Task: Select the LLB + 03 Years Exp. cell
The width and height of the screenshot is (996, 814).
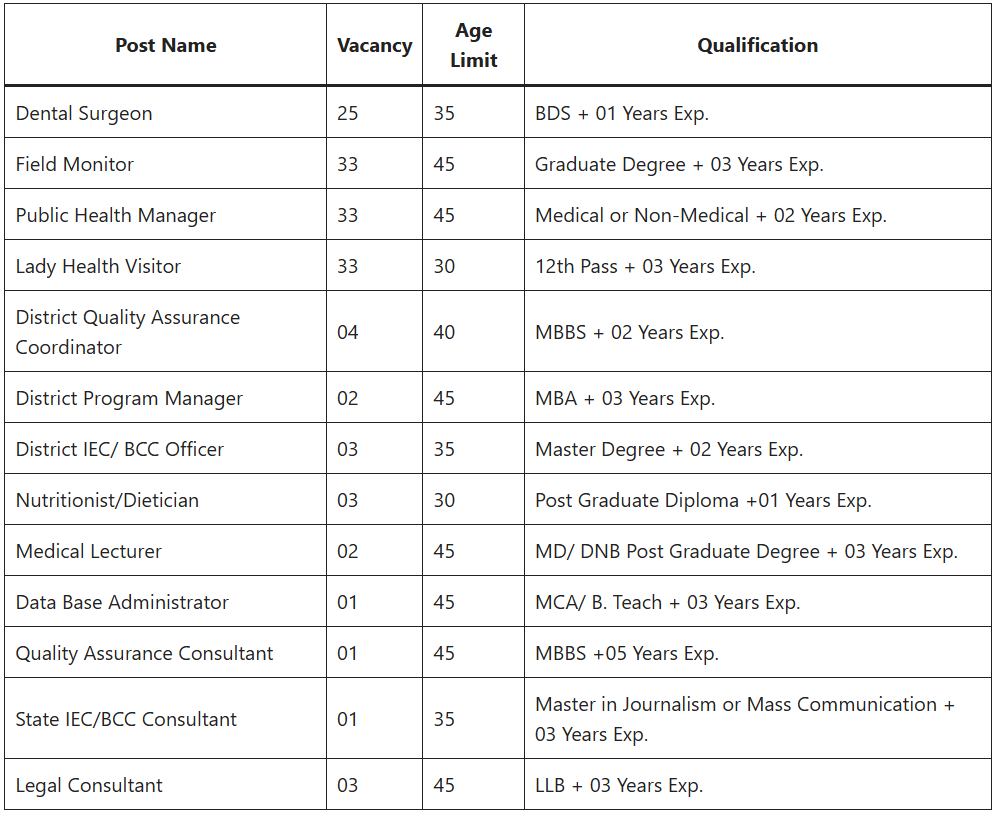Action: (x=619, y=785)
